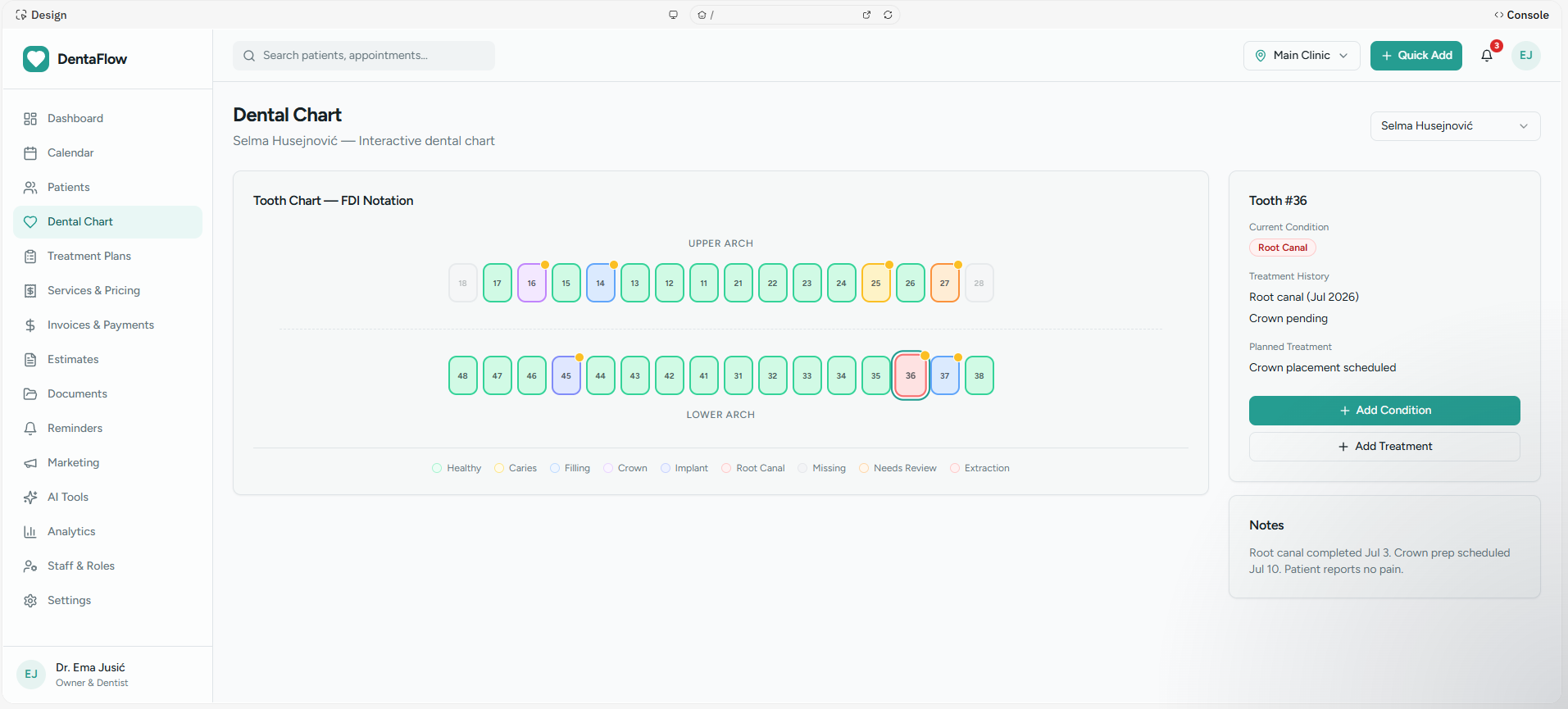The image size is (1568, 709).
Task: Open the Calendar sidebar item
Action: click(107, 153)
